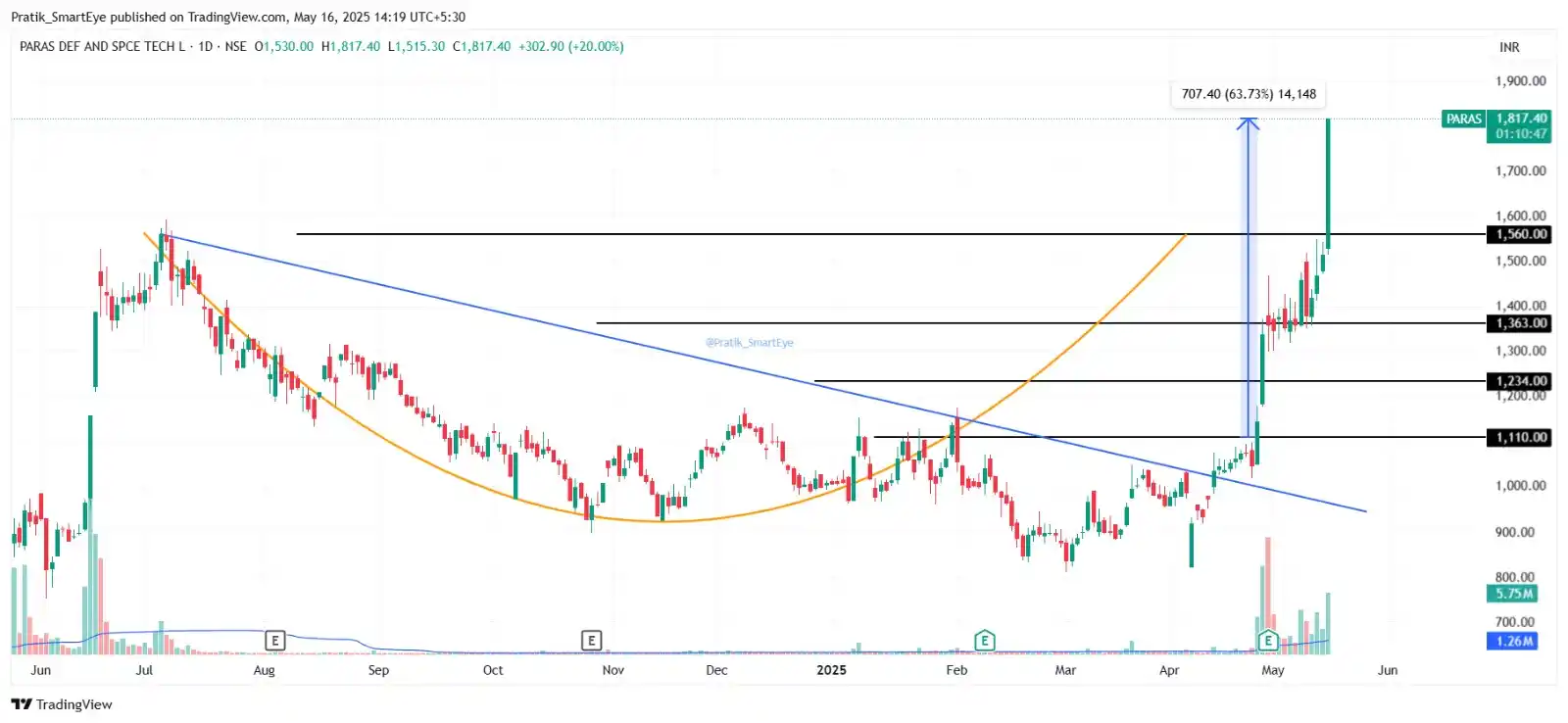Open the earnings marker between Aug and Sep
1568x723 pixels.
coord(275,641)
